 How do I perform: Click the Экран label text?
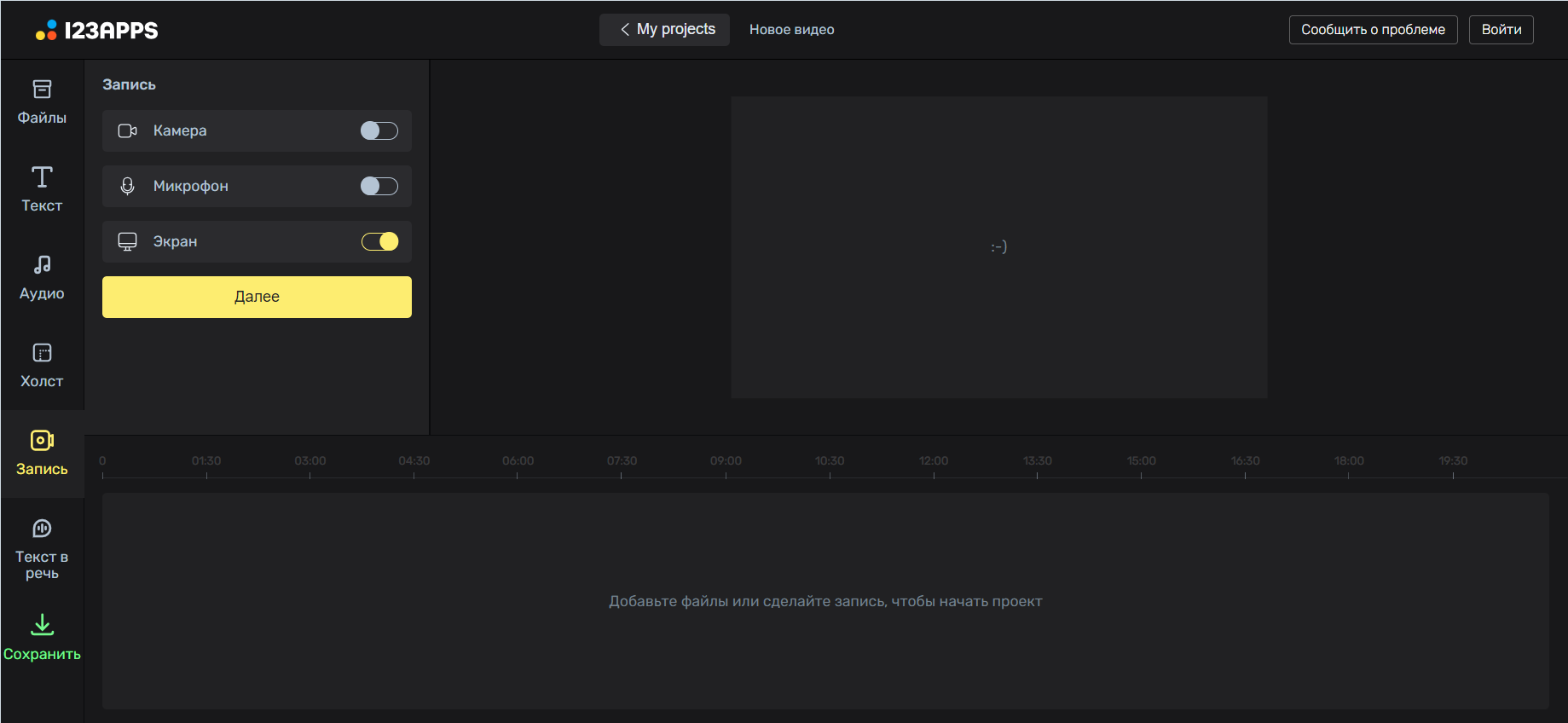(x=175, y=242)
